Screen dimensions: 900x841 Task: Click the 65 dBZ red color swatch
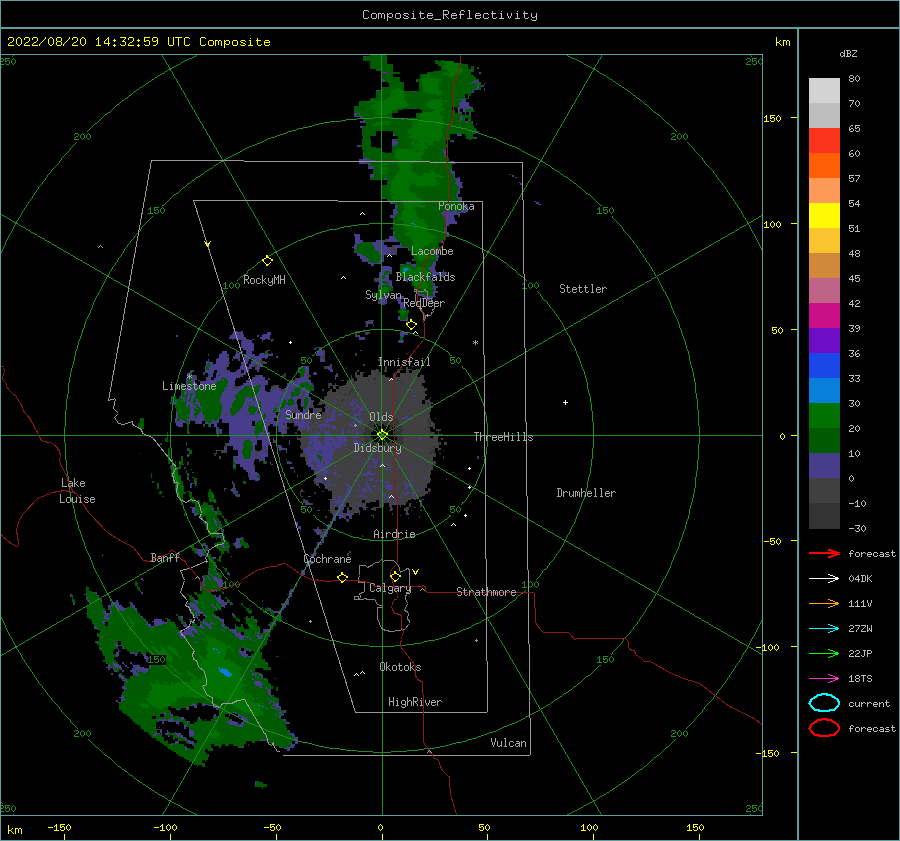tap(824, 141)
